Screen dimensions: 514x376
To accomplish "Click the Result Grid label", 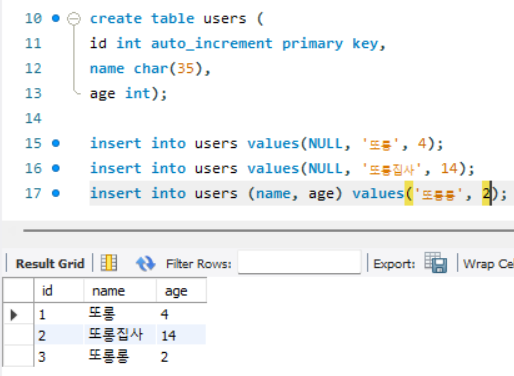I will (50, 264).
